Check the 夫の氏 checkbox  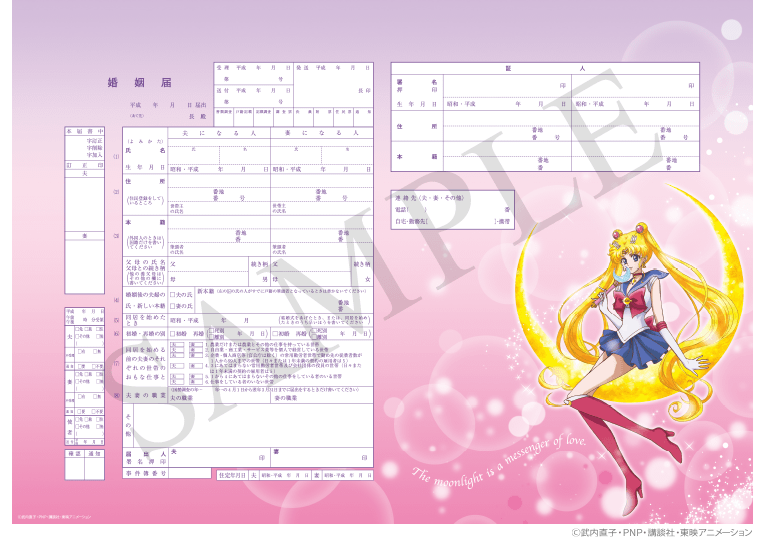click(172, 295)
